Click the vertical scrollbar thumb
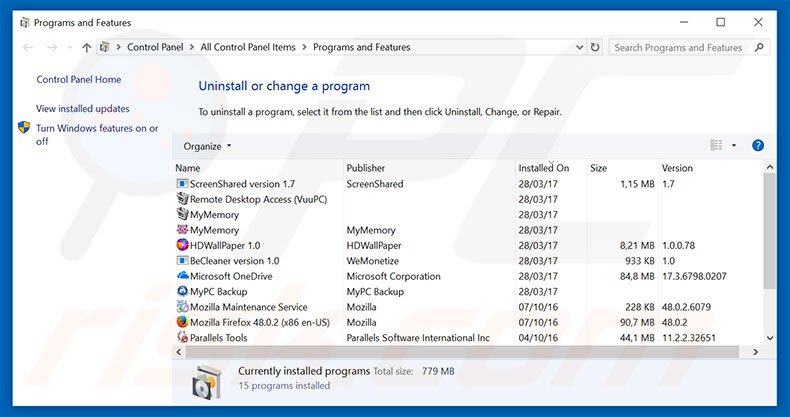This screenshot has height=417, width=790. click(x=770, y=231)
